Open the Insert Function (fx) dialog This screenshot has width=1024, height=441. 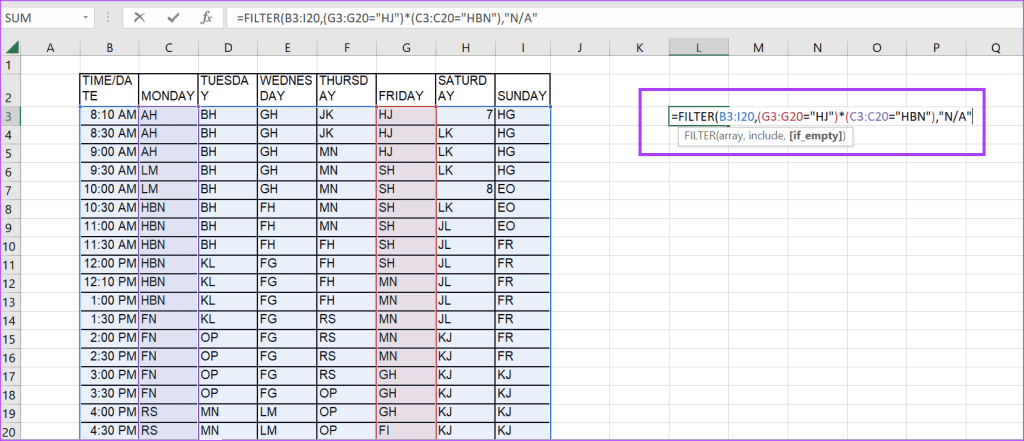point(206,18)
